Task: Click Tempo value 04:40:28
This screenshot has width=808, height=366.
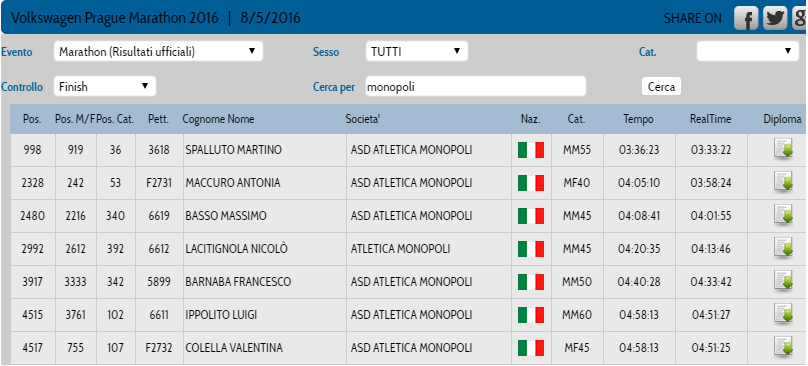Action: (639, 282)
